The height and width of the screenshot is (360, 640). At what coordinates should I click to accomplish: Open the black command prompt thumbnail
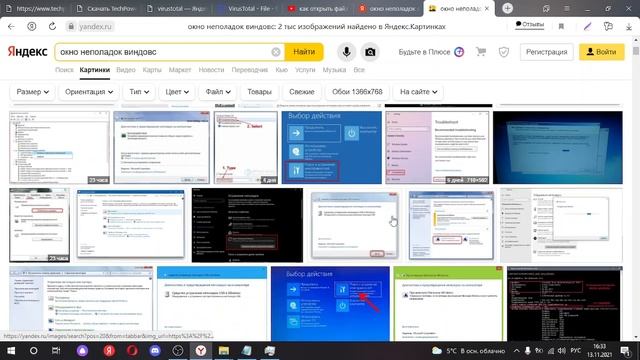click(x=564, y=304)
